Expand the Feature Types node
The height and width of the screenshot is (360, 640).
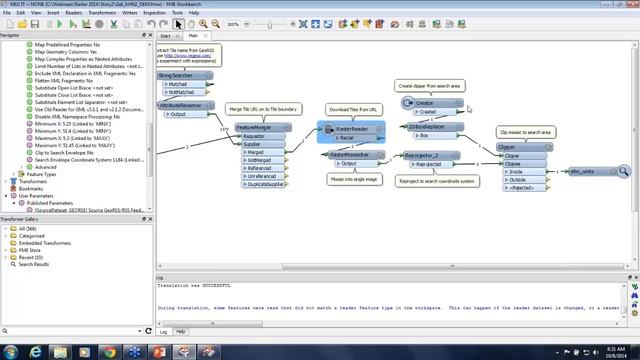[x=14, y=174]
